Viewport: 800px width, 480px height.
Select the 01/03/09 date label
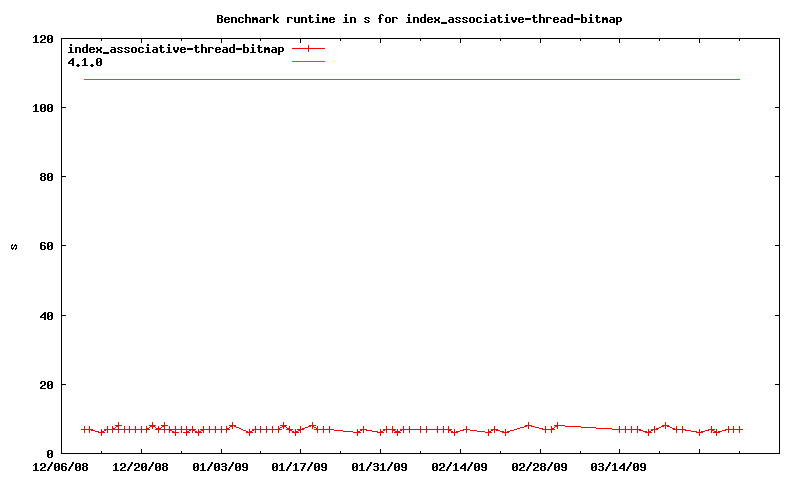pyautogui.click(x=220, y=466)
